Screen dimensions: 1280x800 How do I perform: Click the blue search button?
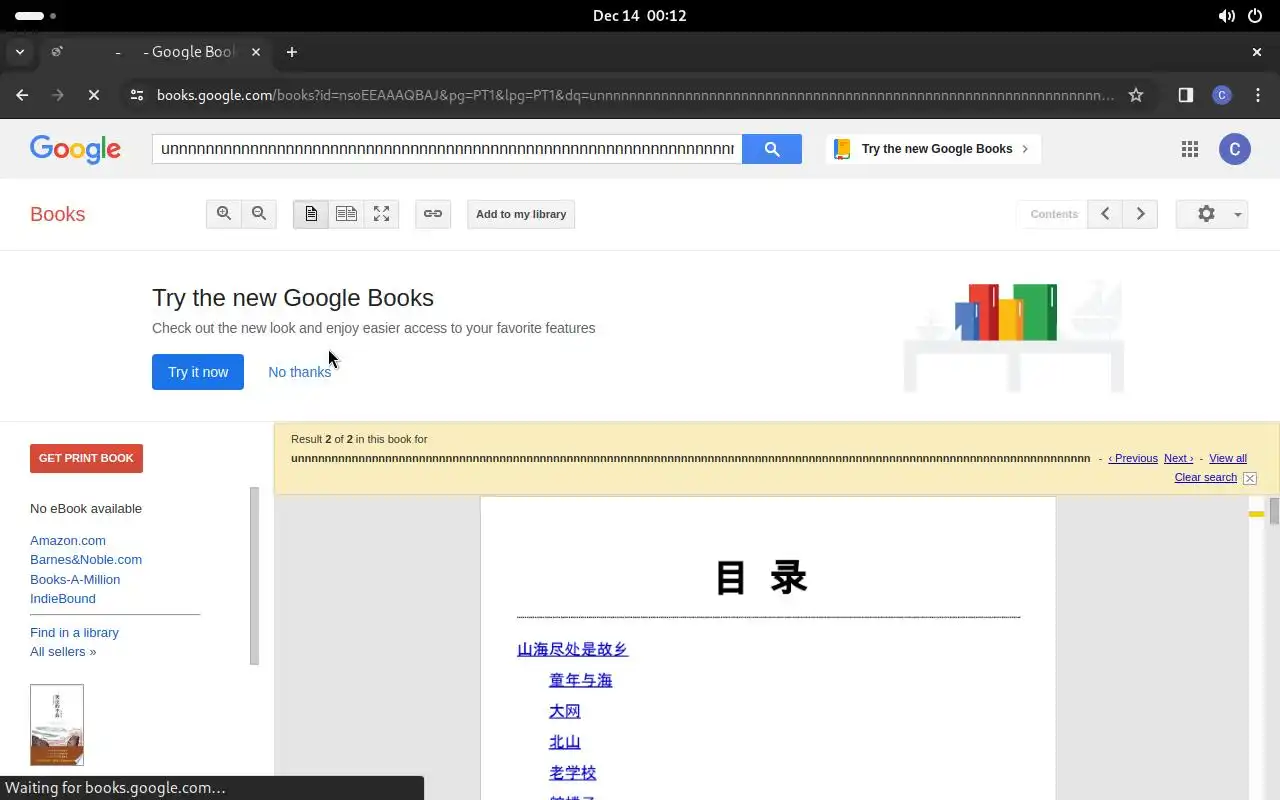click(772, 149)
